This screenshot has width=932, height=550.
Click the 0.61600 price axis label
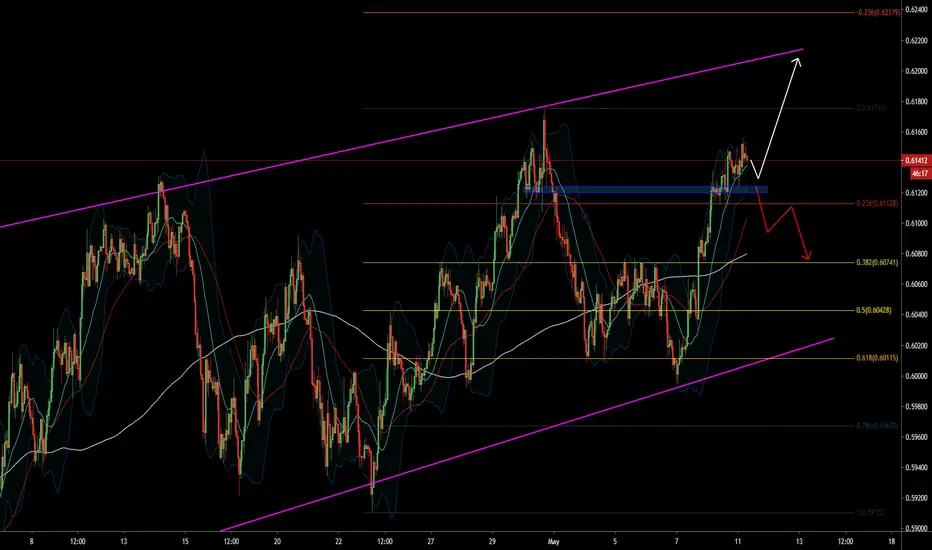point(916,133)
